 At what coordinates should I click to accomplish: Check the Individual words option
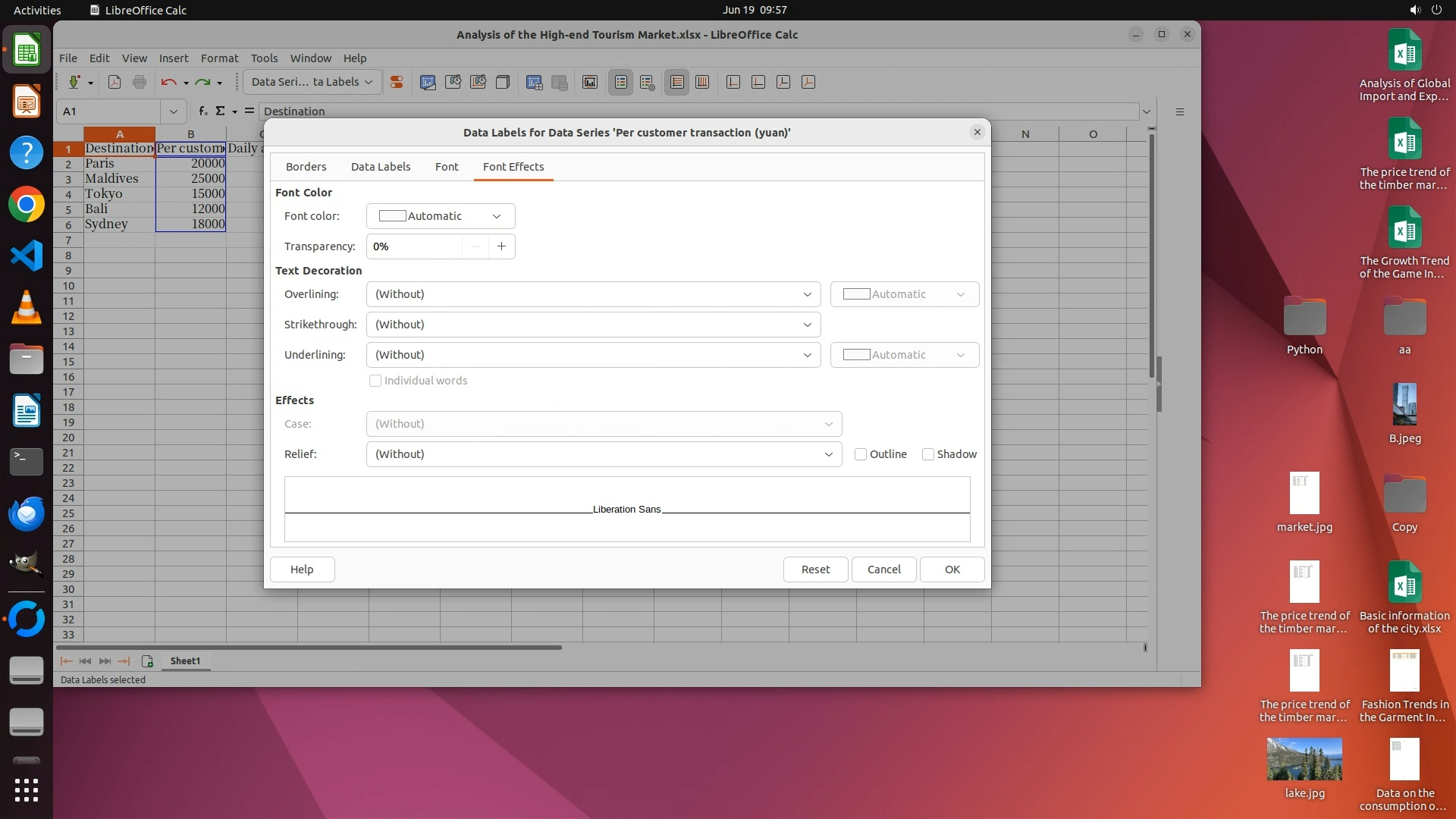point(375,381)
